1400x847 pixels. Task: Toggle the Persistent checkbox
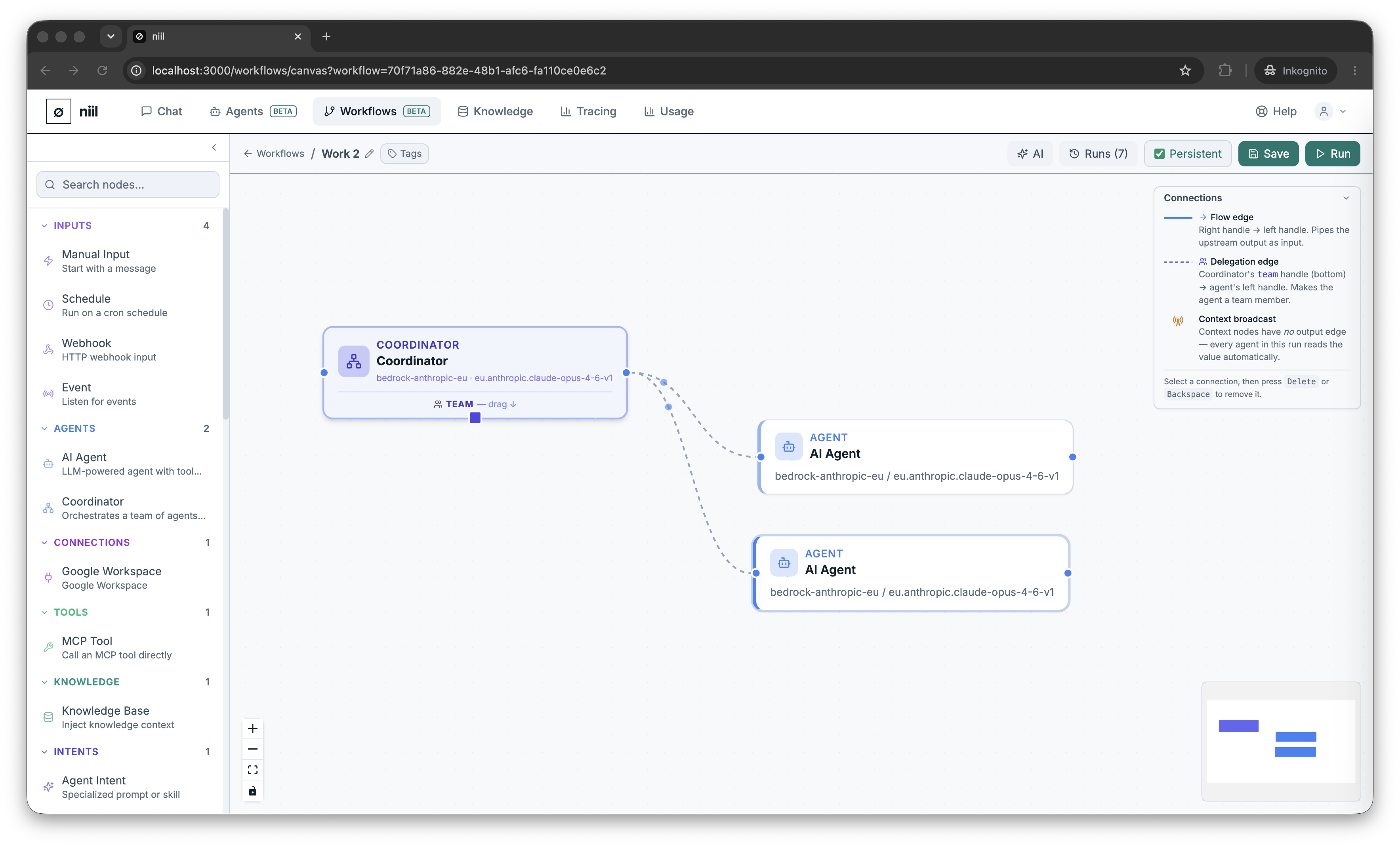tap(1160, 154)
